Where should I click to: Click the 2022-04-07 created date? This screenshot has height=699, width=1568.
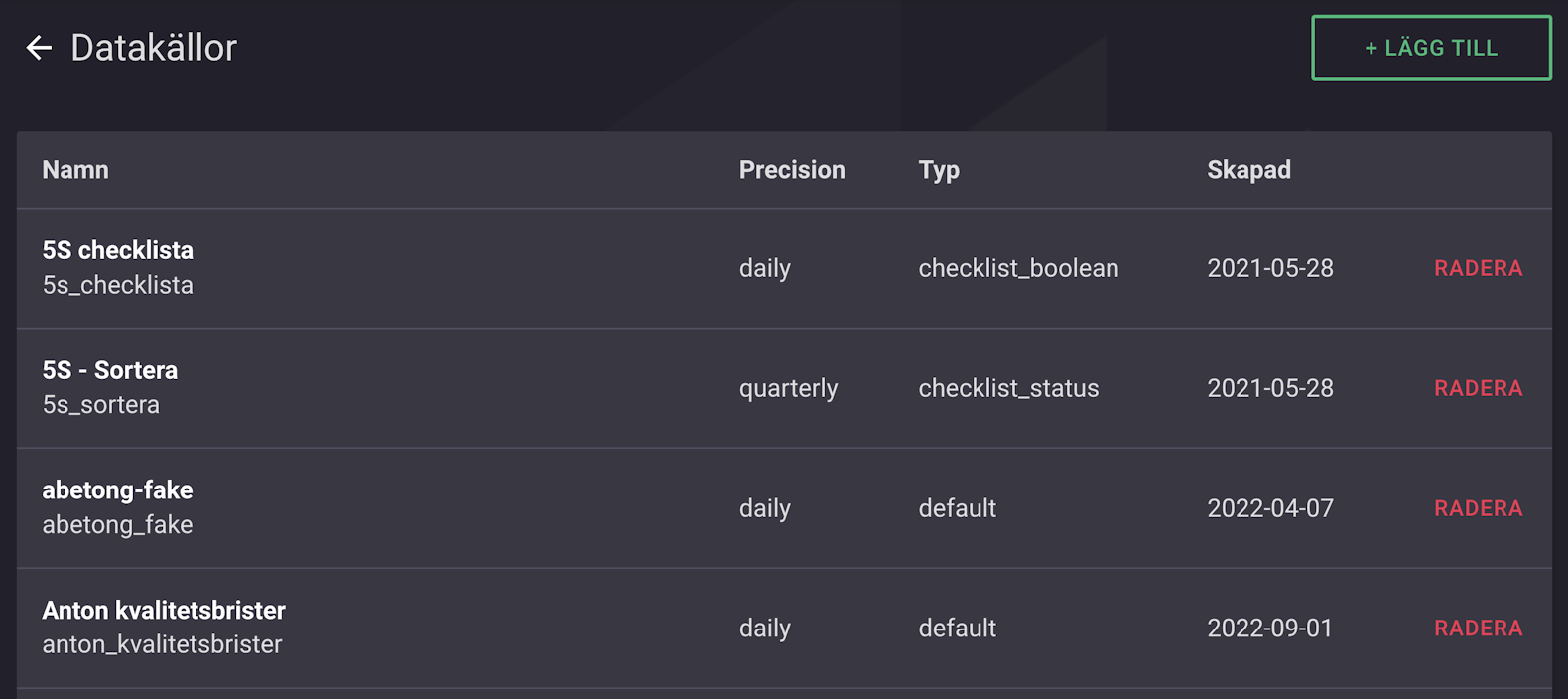(x=1270, y=508)
